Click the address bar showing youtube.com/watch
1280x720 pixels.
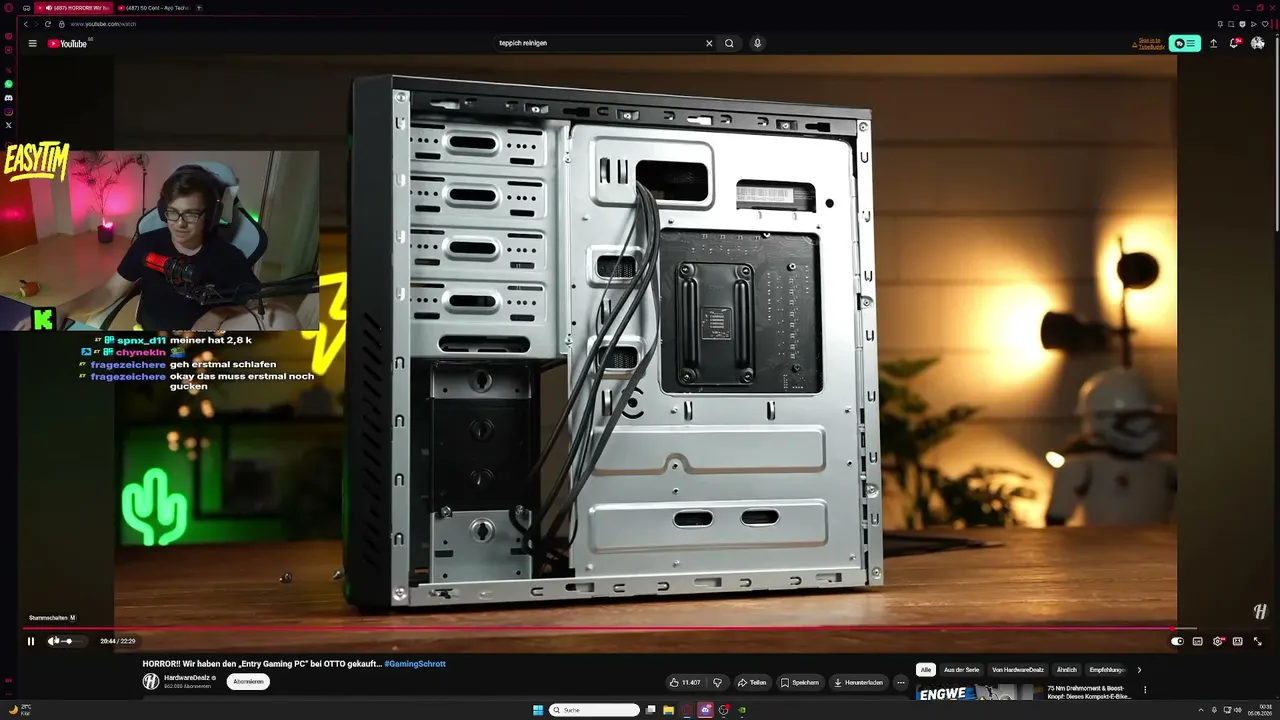104,24
